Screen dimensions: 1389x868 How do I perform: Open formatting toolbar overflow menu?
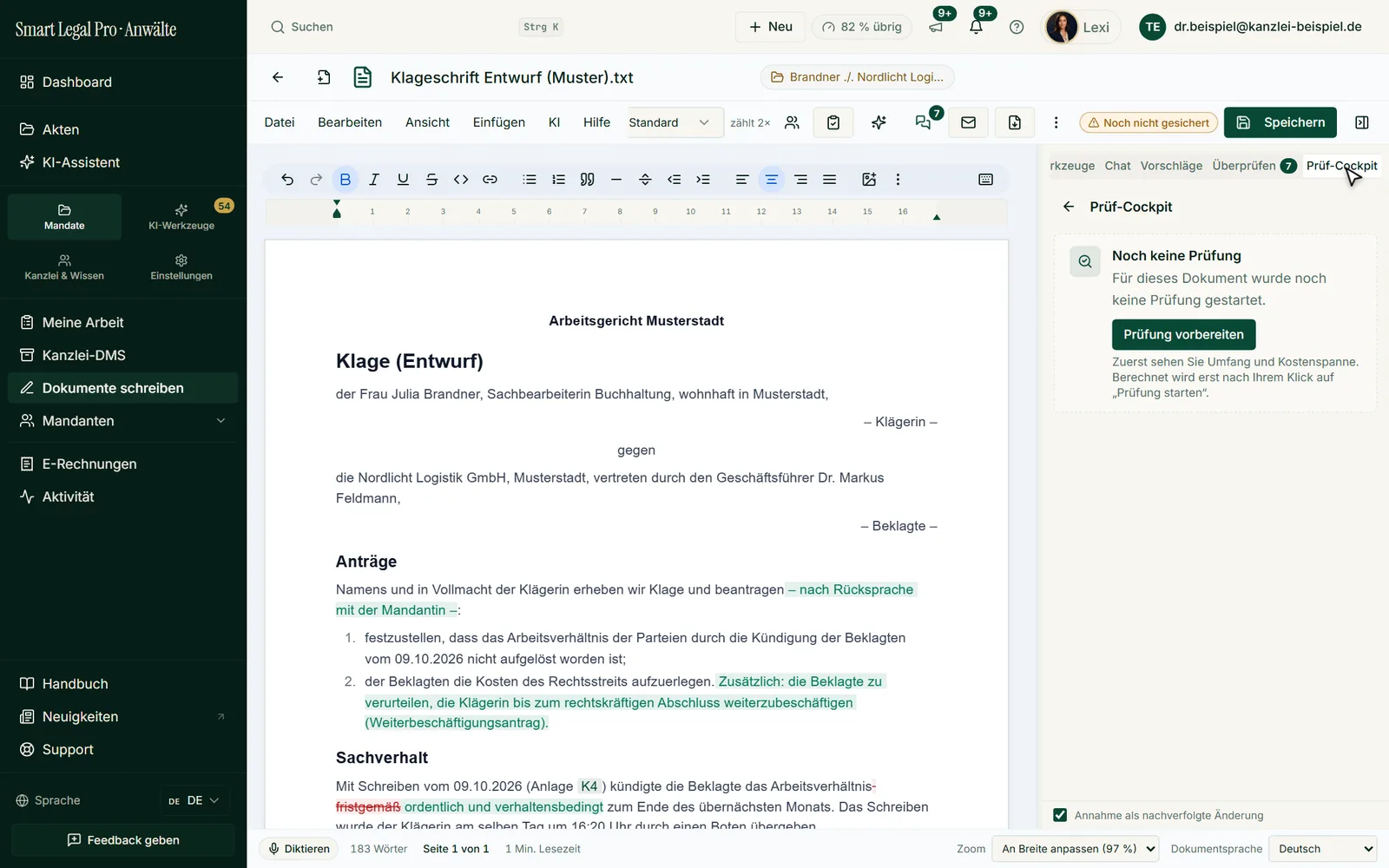coord(898,180)
